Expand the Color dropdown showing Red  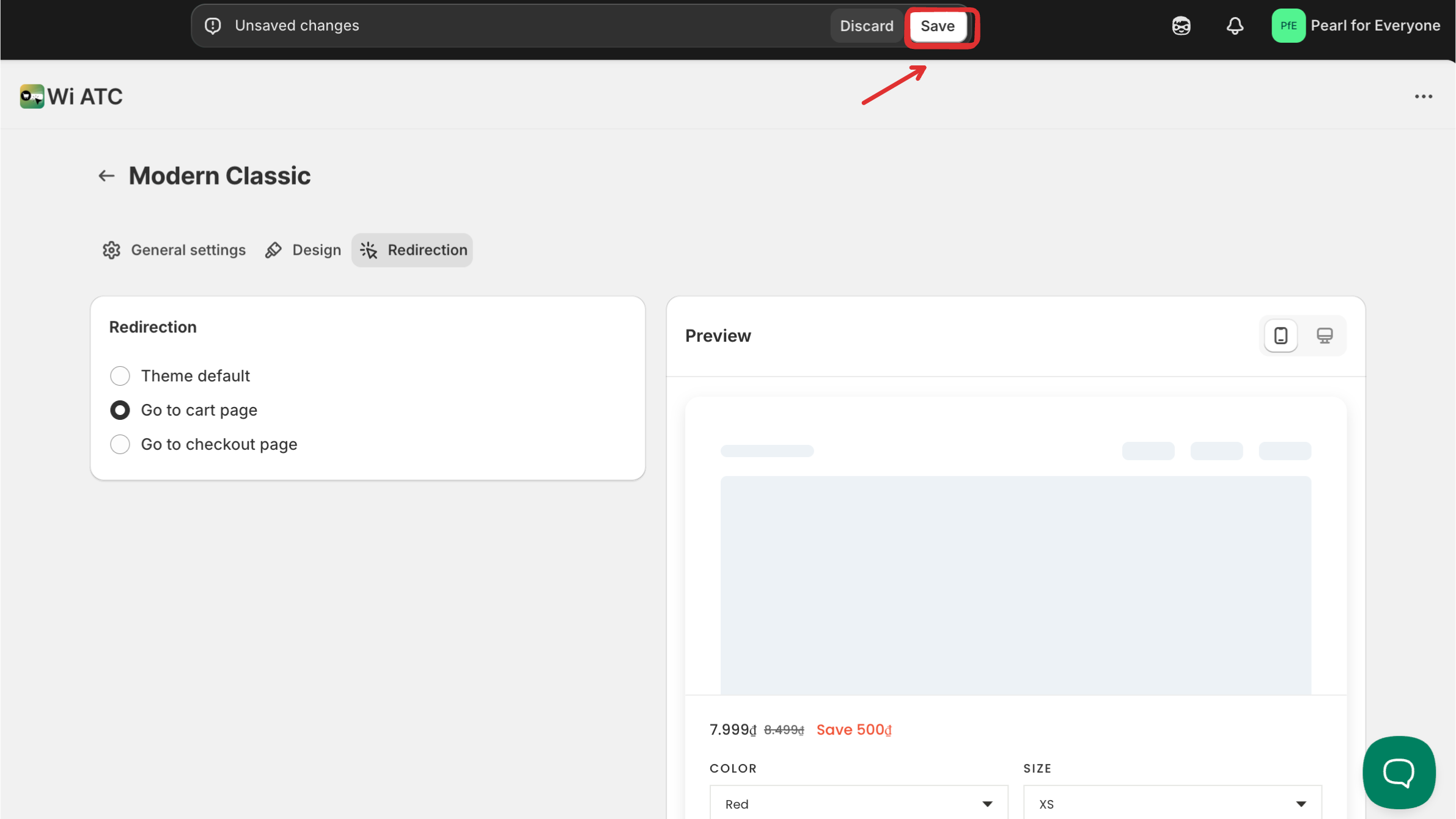[x=858, y=804]
